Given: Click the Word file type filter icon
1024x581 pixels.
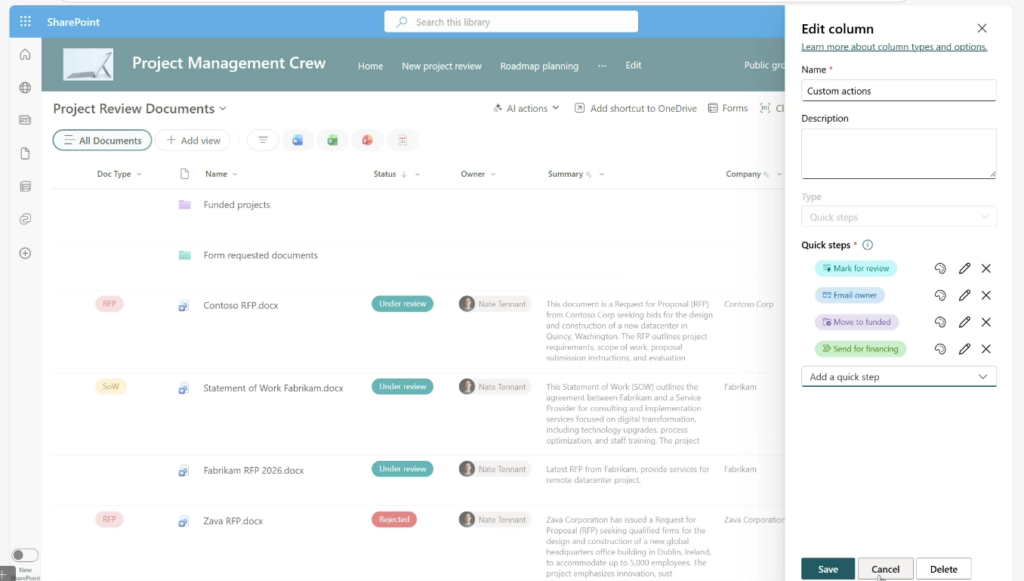Looking at the screenshot, I should click(297, 141).
